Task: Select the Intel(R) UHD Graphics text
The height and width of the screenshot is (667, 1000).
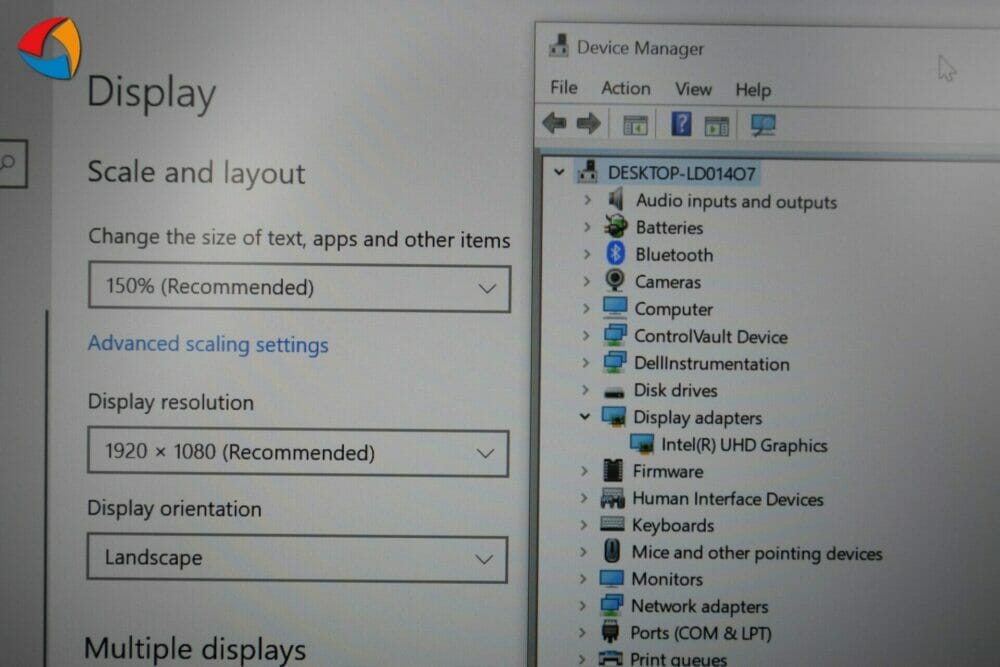Action: pos(744,444)
